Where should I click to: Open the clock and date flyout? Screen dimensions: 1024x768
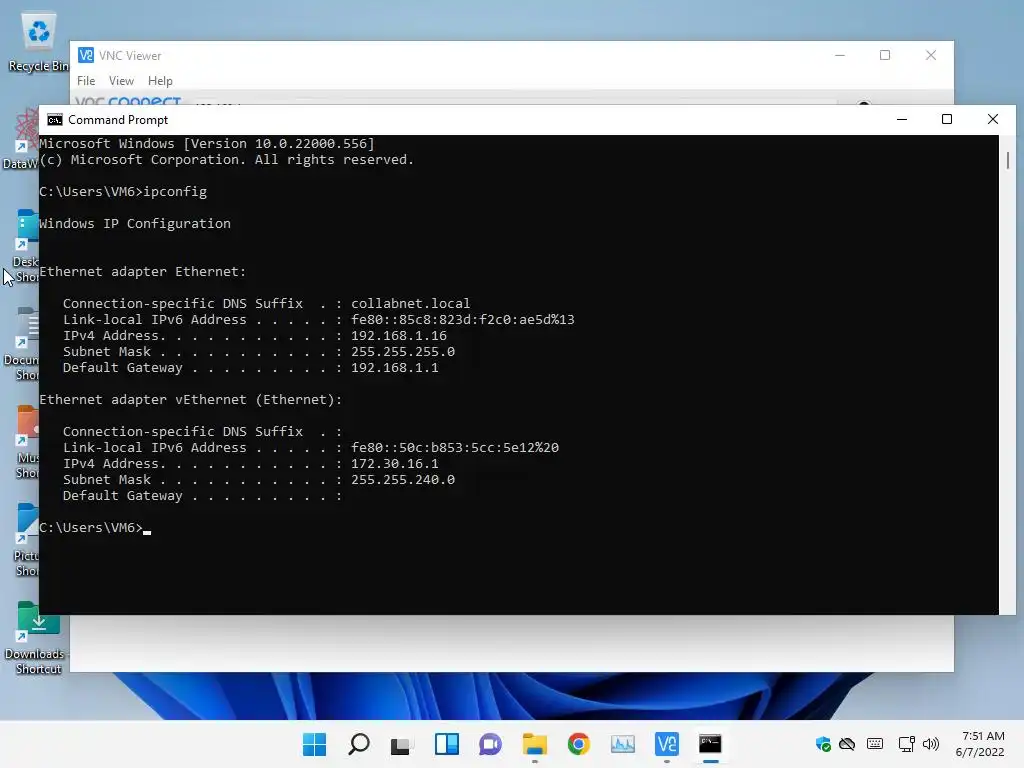click(x=980, y=744)
